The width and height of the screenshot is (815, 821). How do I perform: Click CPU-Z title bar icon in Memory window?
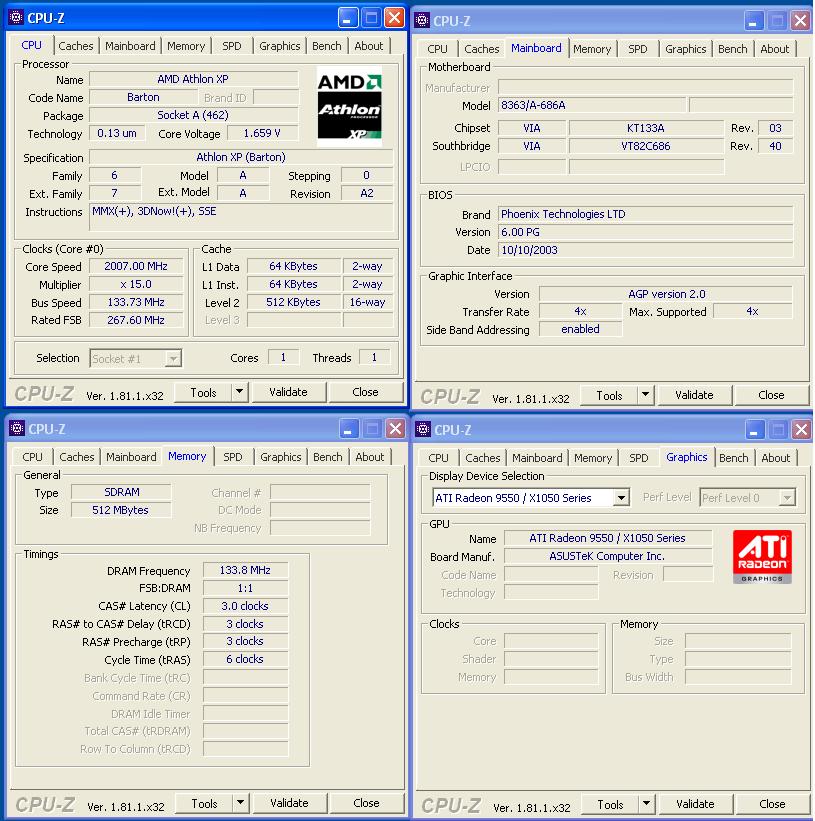pyautogui.click(x=17, y=429)
